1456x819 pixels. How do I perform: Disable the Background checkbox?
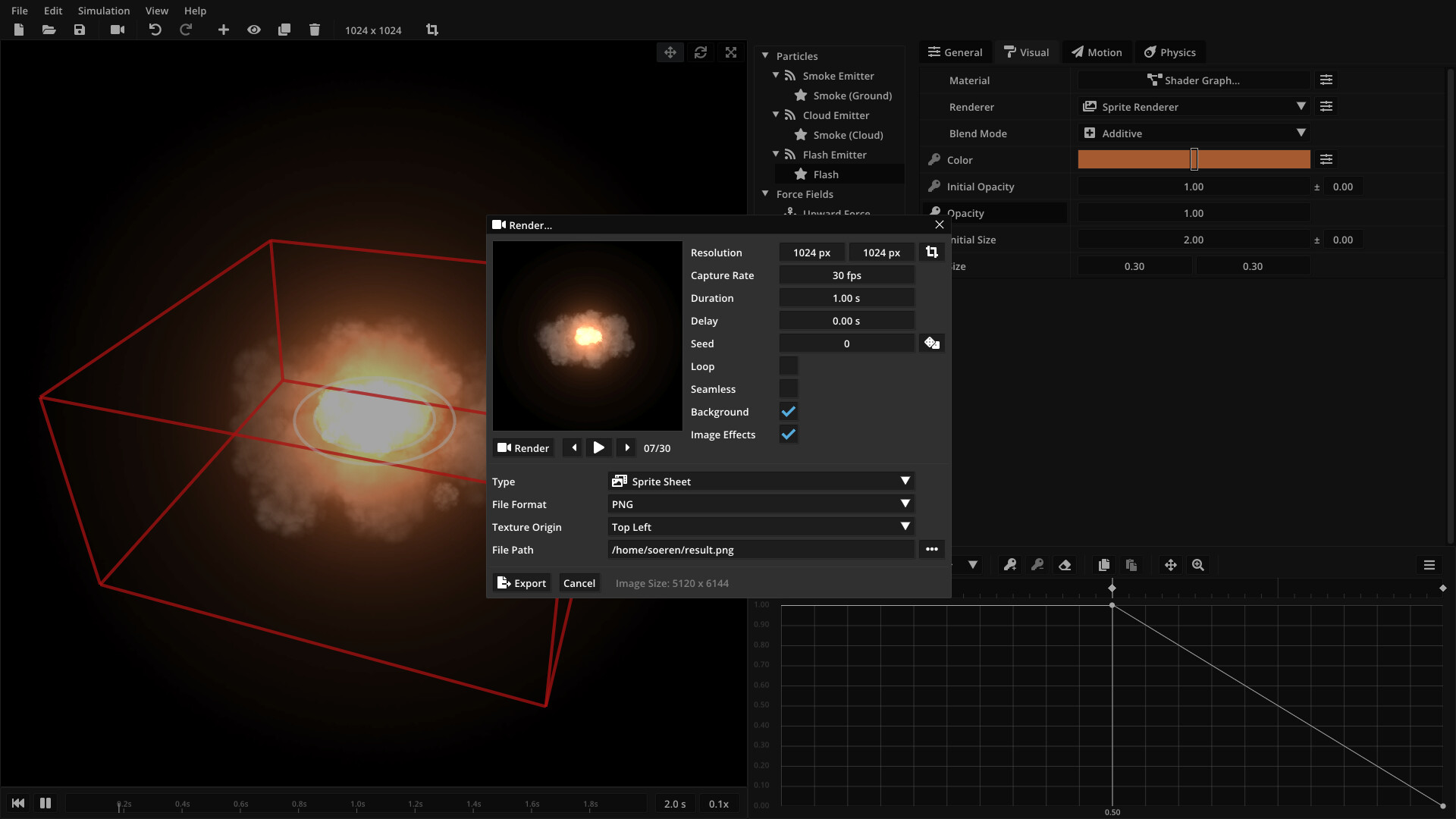pyautogui.click(x=789, y=412)
